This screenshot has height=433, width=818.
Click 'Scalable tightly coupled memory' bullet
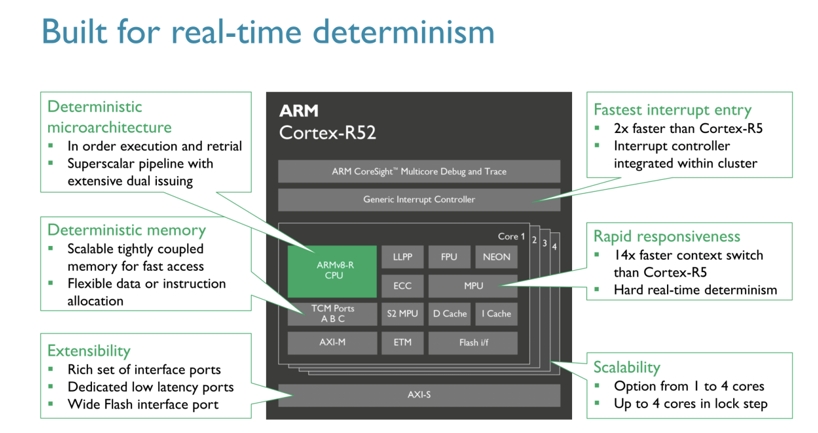click(x=135, y=258)
